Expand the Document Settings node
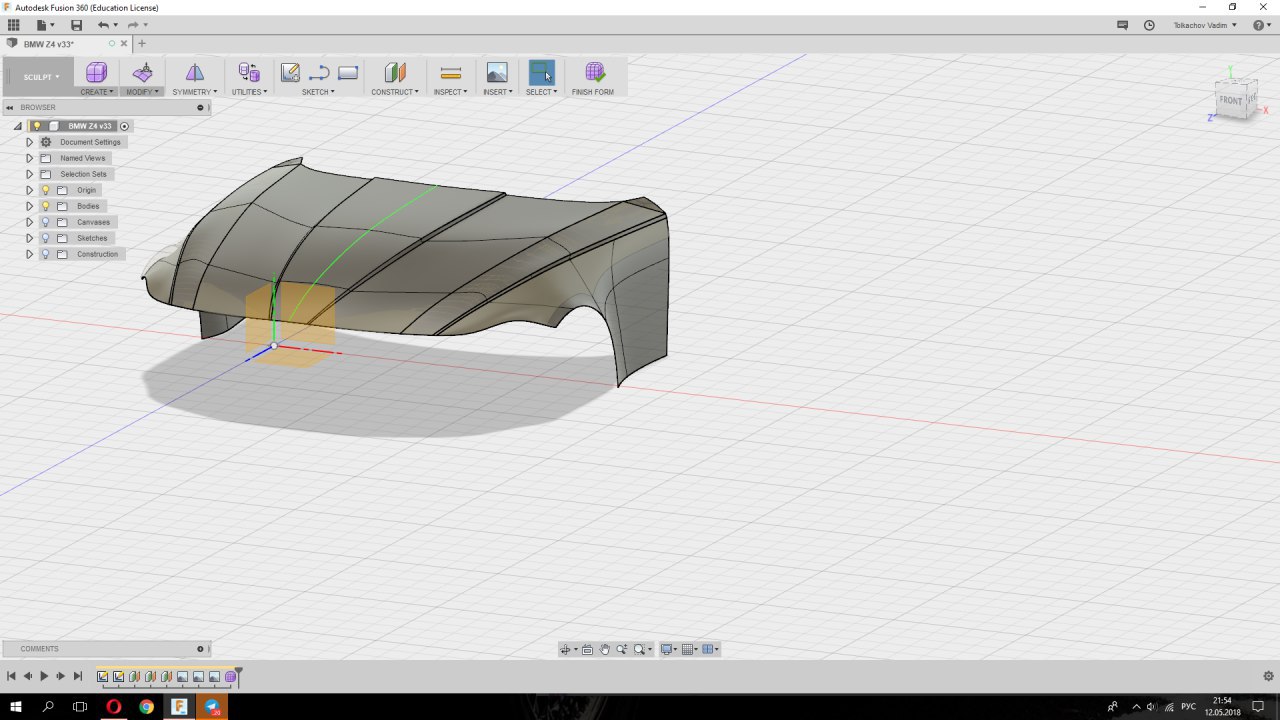Screen dimensions: 1280x720 [x=29, y=142]
